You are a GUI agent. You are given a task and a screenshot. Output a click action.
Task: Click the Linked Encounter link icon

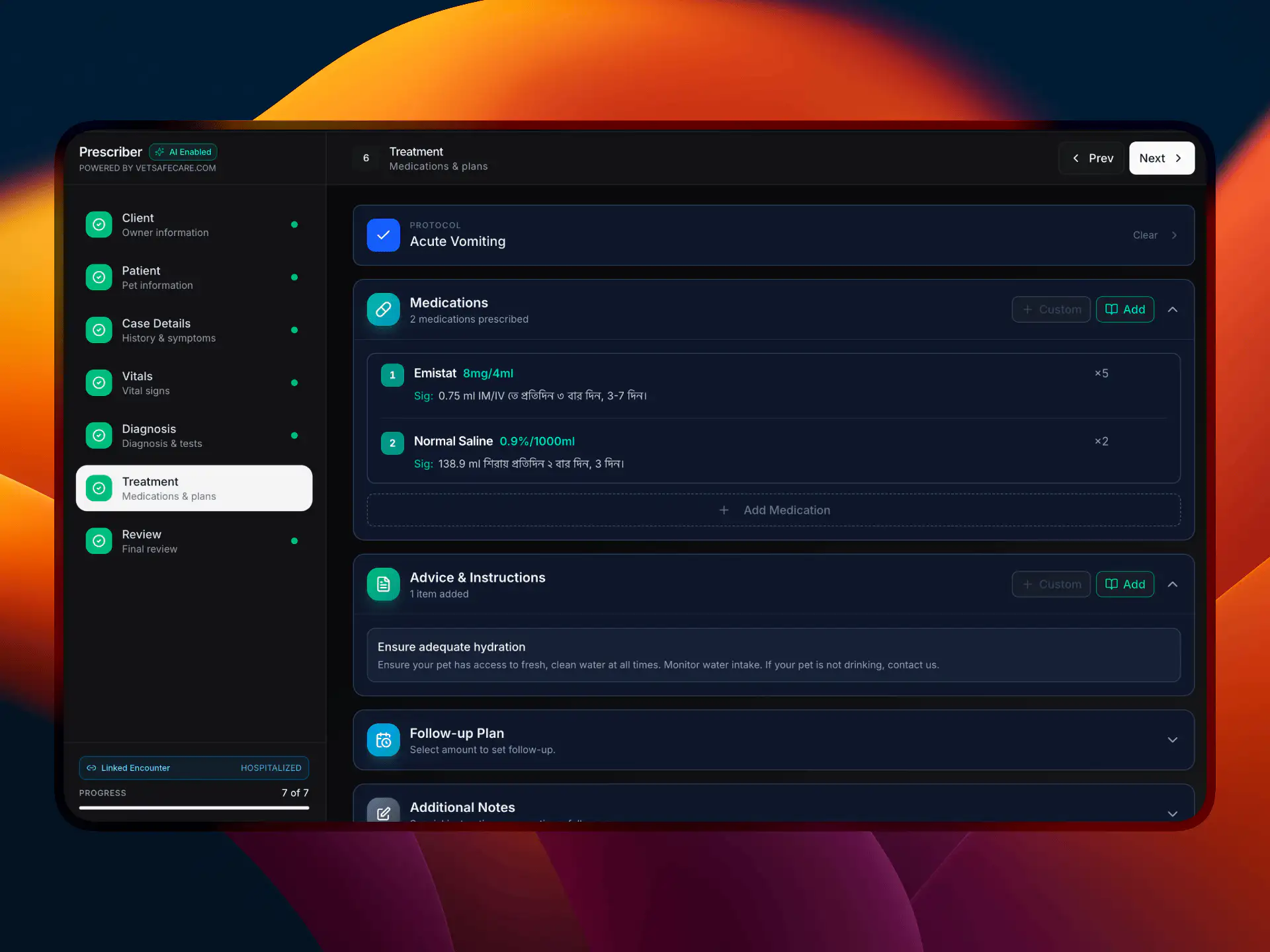point(91,768)
